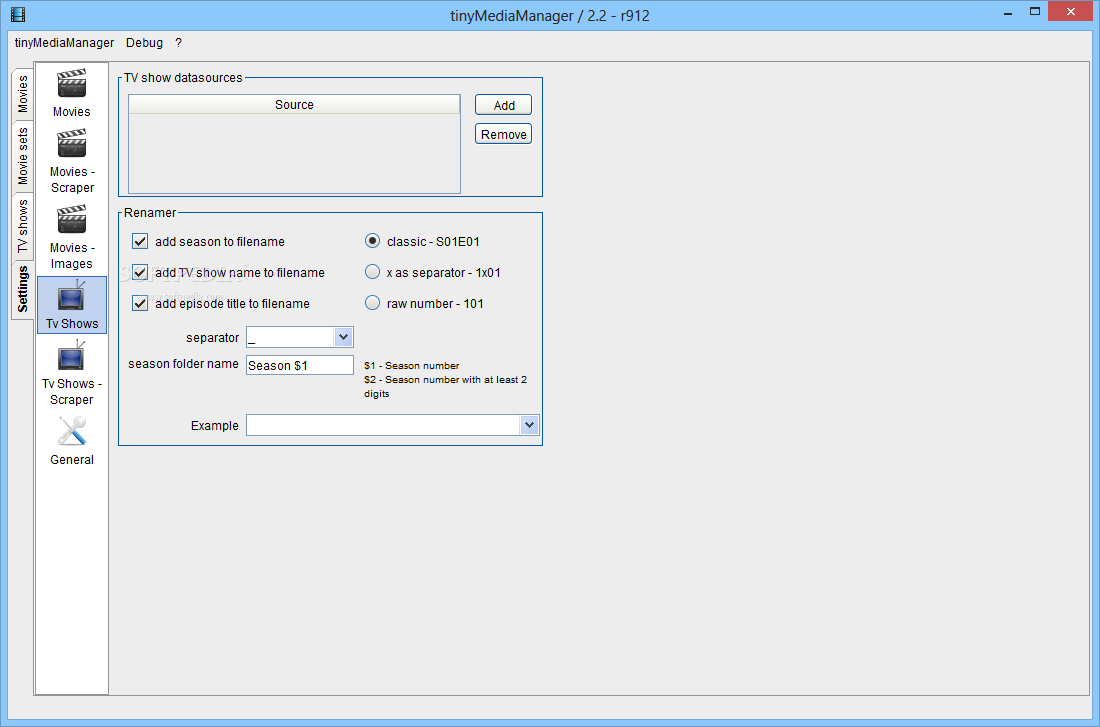
Task: Open the ? help menu
Action: [178, 43]
